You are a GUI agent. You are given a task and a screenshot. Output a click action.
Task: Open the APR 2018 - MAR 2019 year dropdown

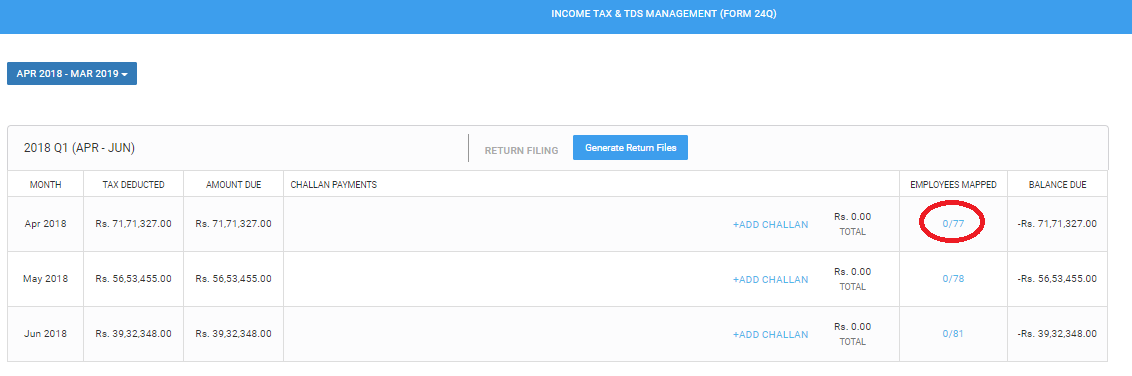(x=72, y=74)
